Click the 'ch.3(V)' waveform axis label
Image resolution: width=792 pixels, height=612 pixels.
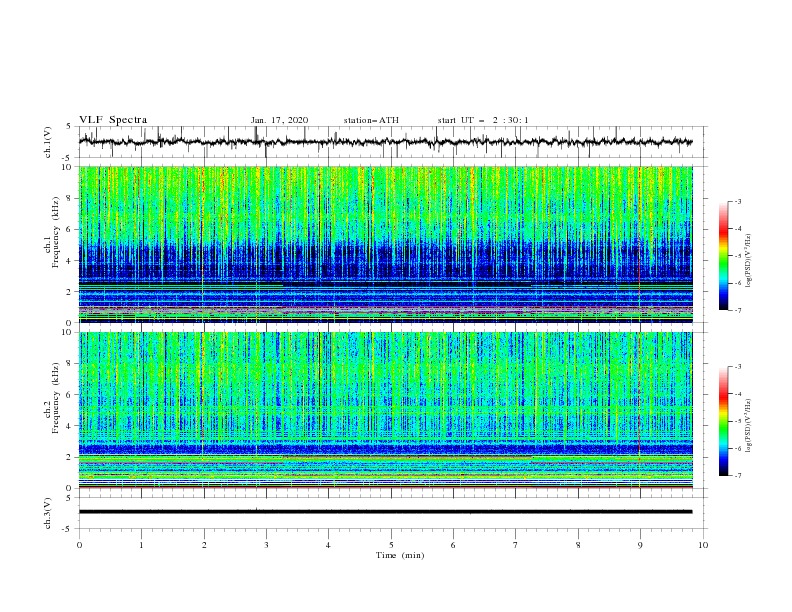point(48,513)
